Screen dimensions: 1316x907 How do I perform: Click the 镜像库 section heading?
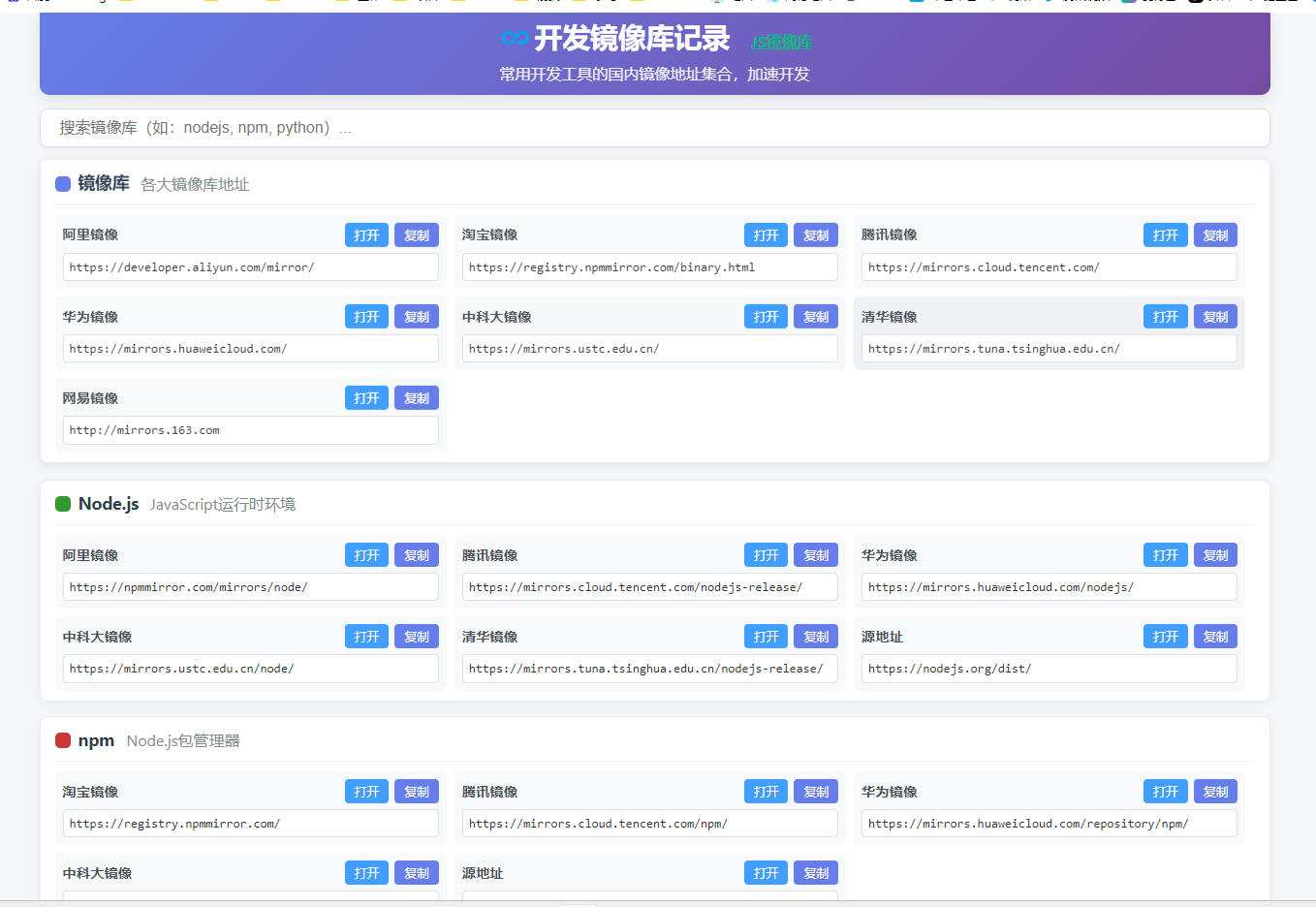click(104, 183)
